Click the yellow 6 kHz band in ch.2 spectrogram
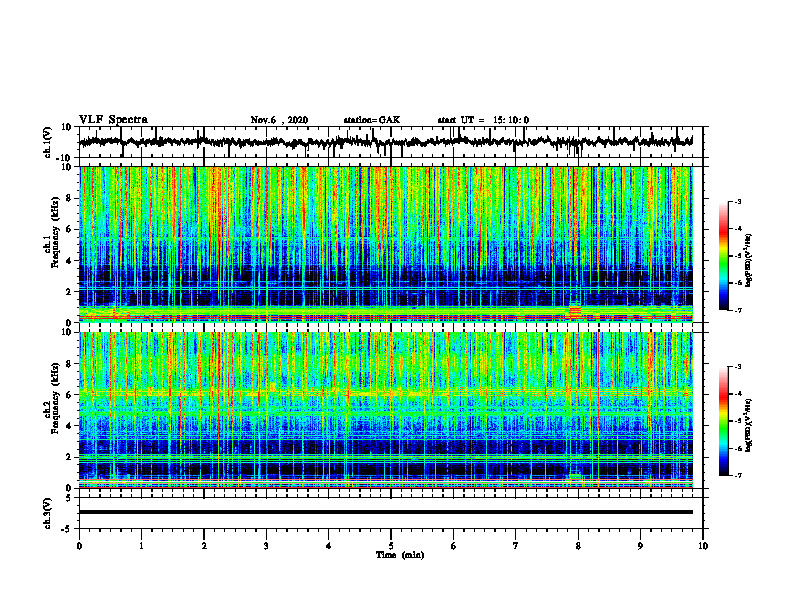The image size is (792, 612). point(386,393)
